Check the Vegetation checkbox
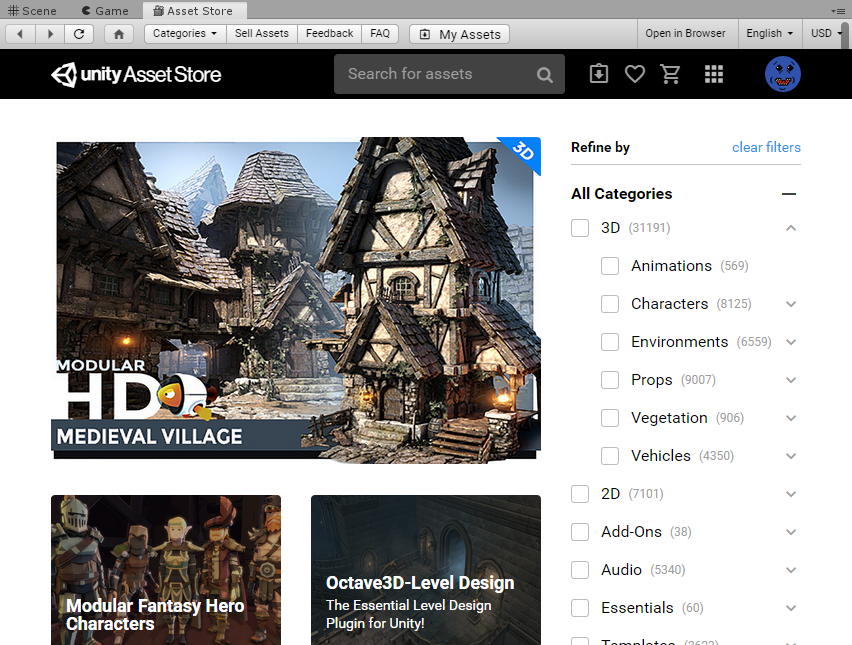The height and width of the screenshot is (645, 852). point(610,418)
